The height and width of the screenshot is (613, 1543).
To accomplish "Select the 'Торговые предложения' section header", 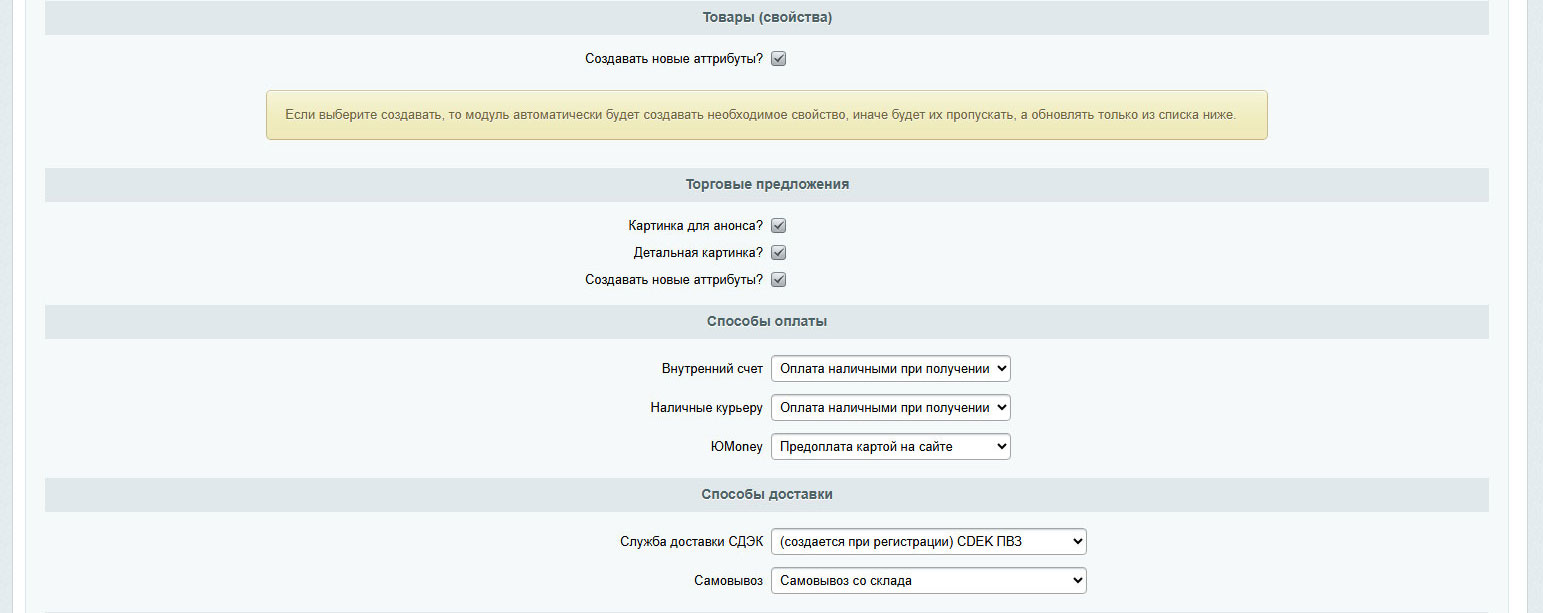I will [x=767, y=185].
